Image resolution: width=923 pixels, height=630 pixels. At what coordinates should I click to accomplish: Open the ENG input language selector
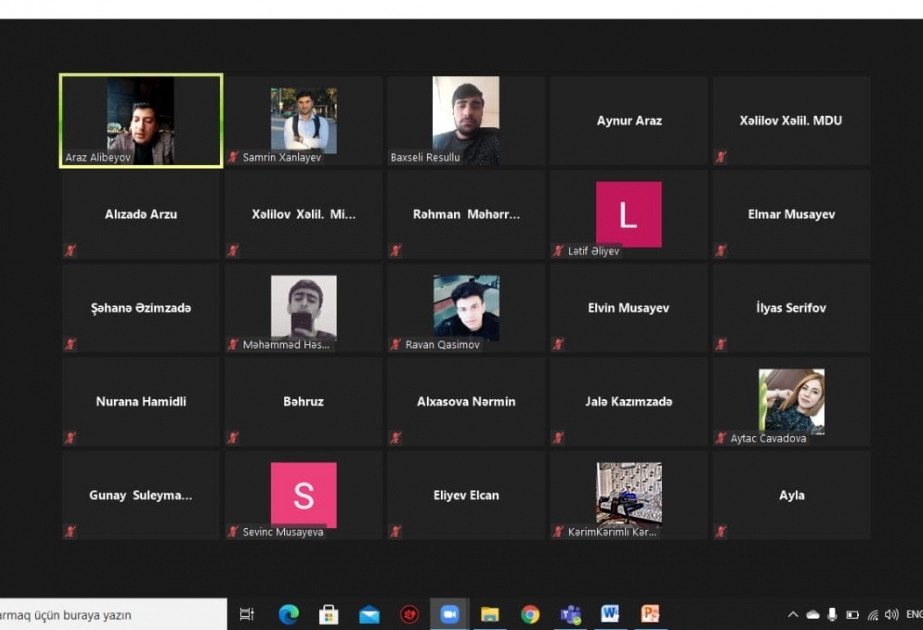click(x=914, y=615)
